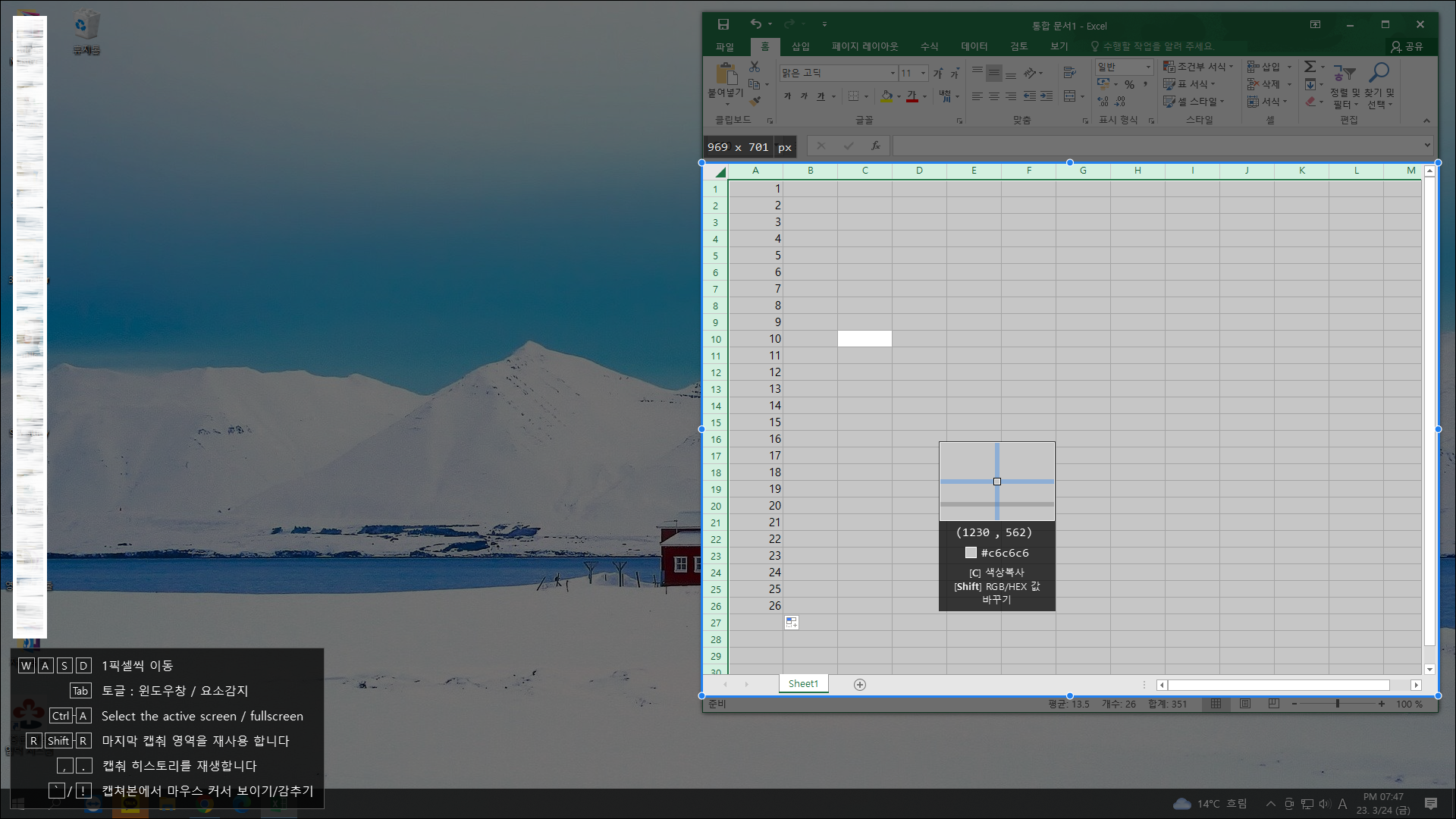Toggle bold formatting button

[x=787, y=96]
